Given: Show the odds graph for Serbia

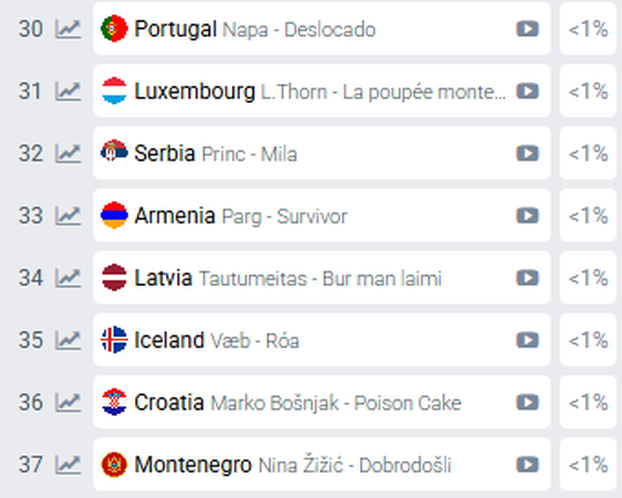Looking at the screenshot, I should click(68, 154).
